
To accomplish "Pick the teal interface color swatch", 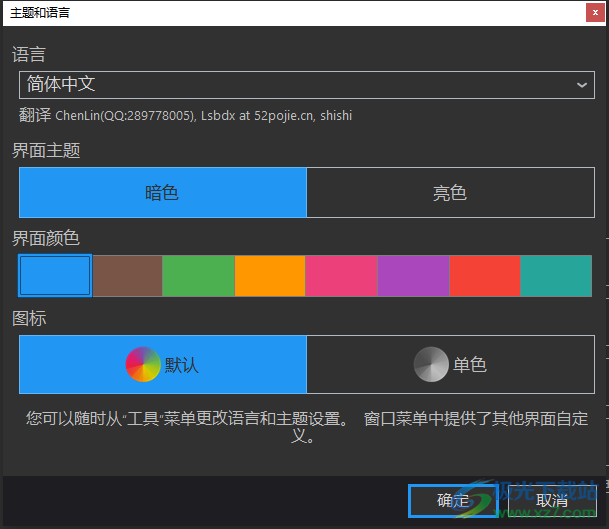I will point(556,276).
